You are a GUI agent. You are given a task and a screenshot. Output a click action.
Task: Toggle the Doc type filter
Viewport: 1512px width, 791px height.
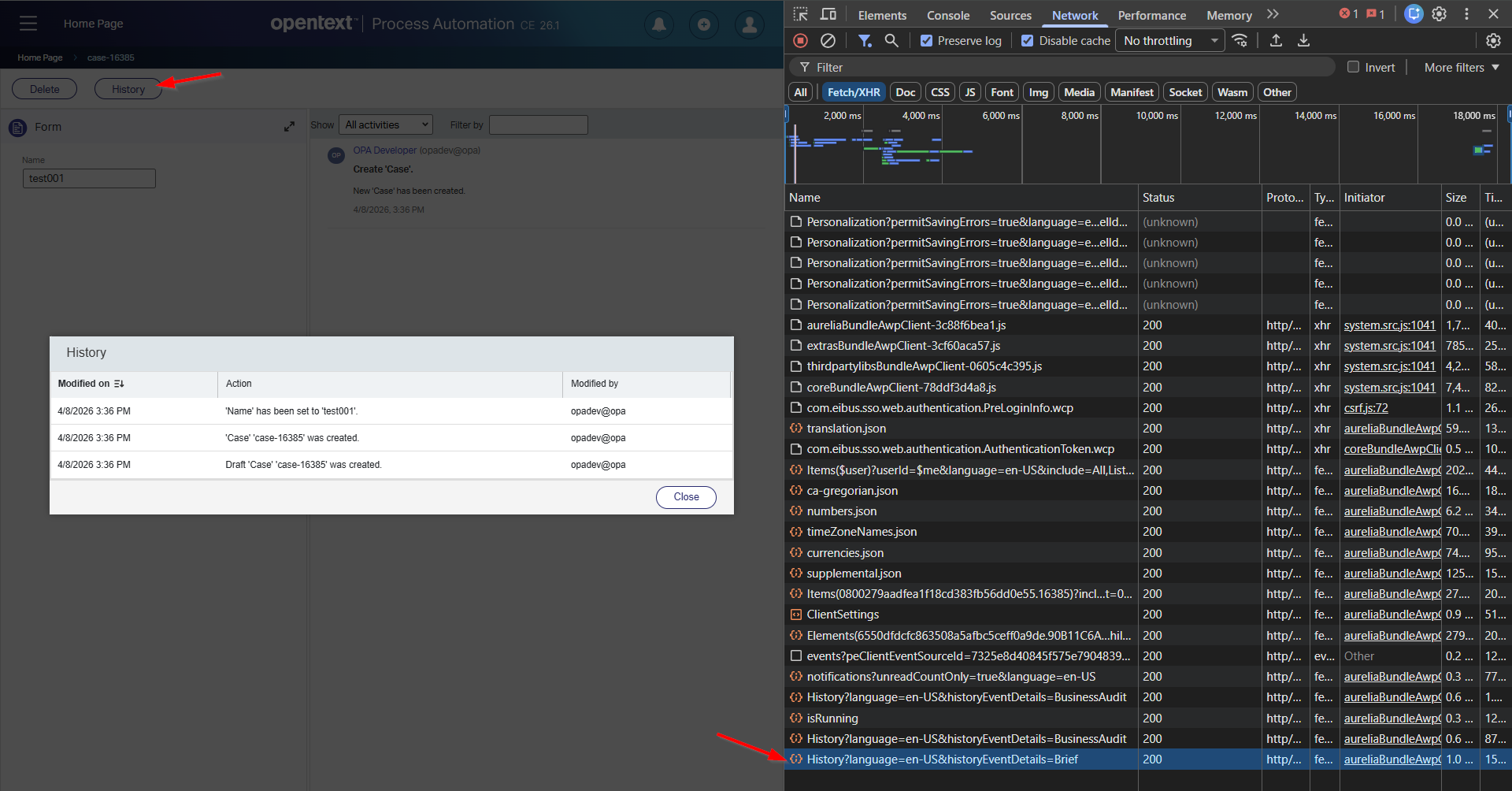[906, 92]
